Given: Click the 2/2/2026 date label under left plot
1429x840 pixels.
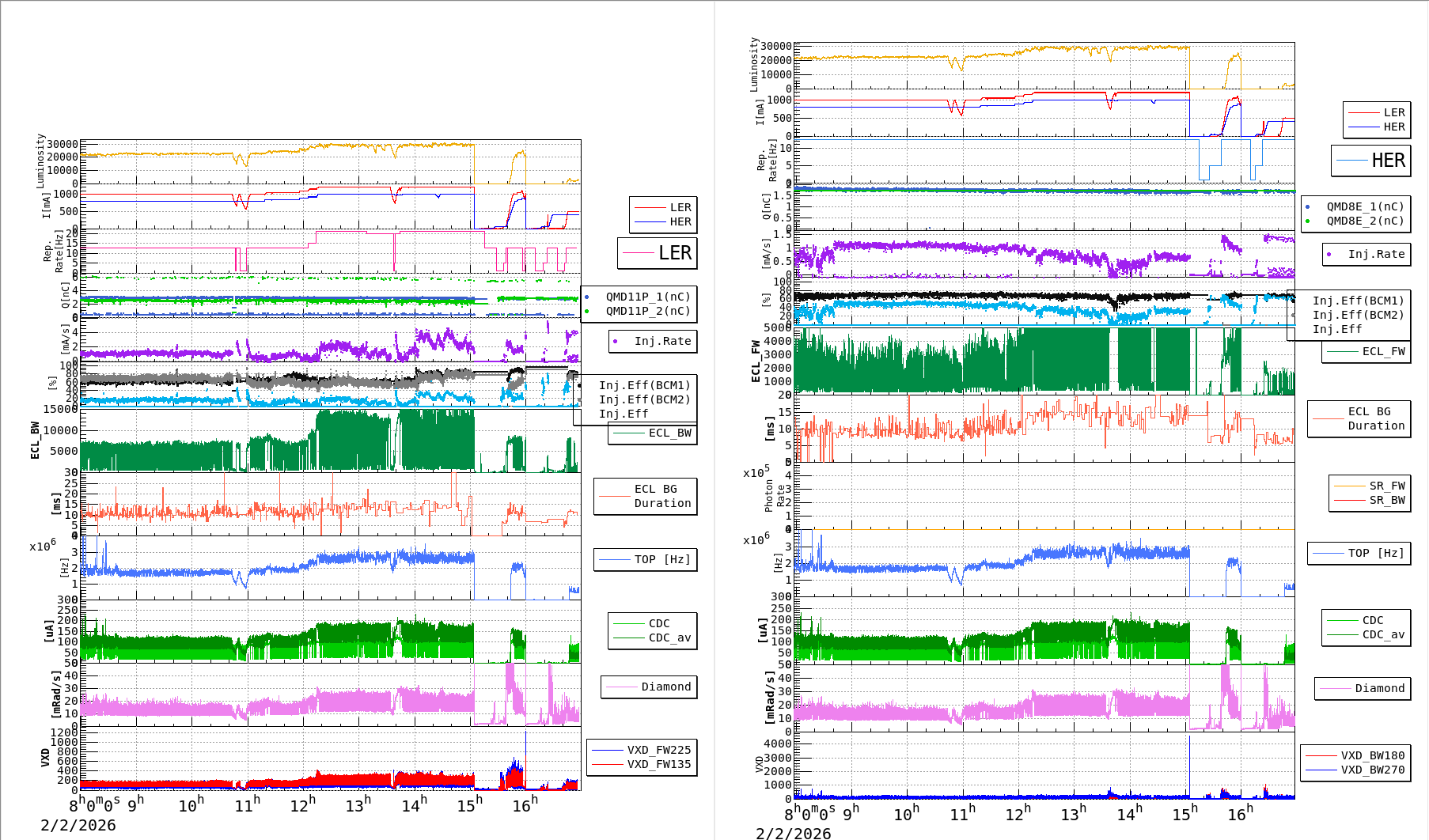Looking at the screenshot, I should (x=78, y=825).
